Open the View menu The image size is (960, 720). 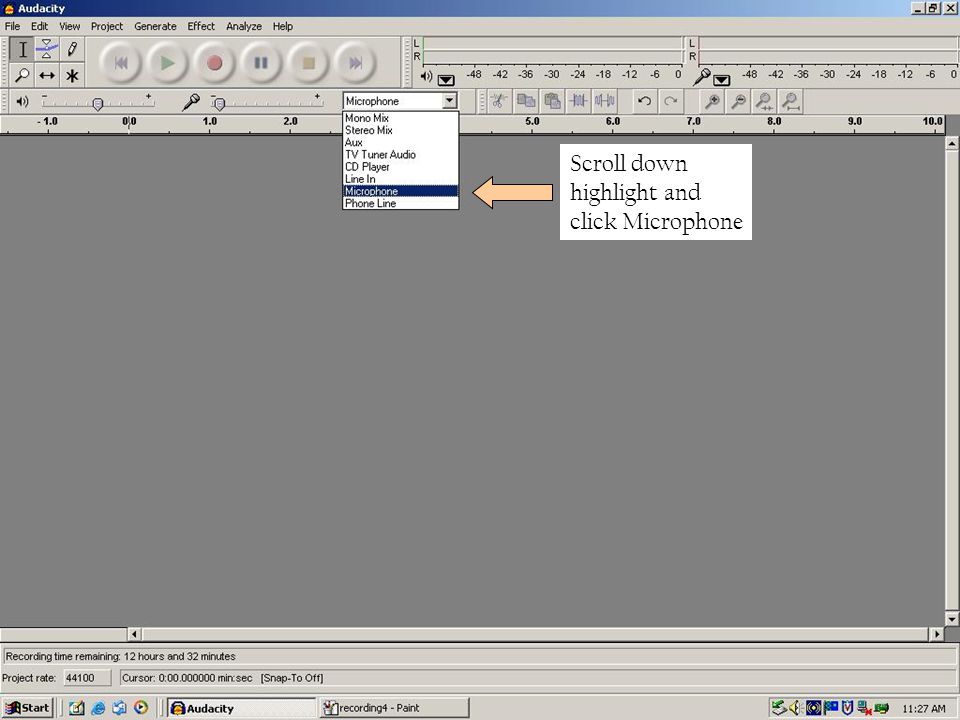click(x=69, y=26)
